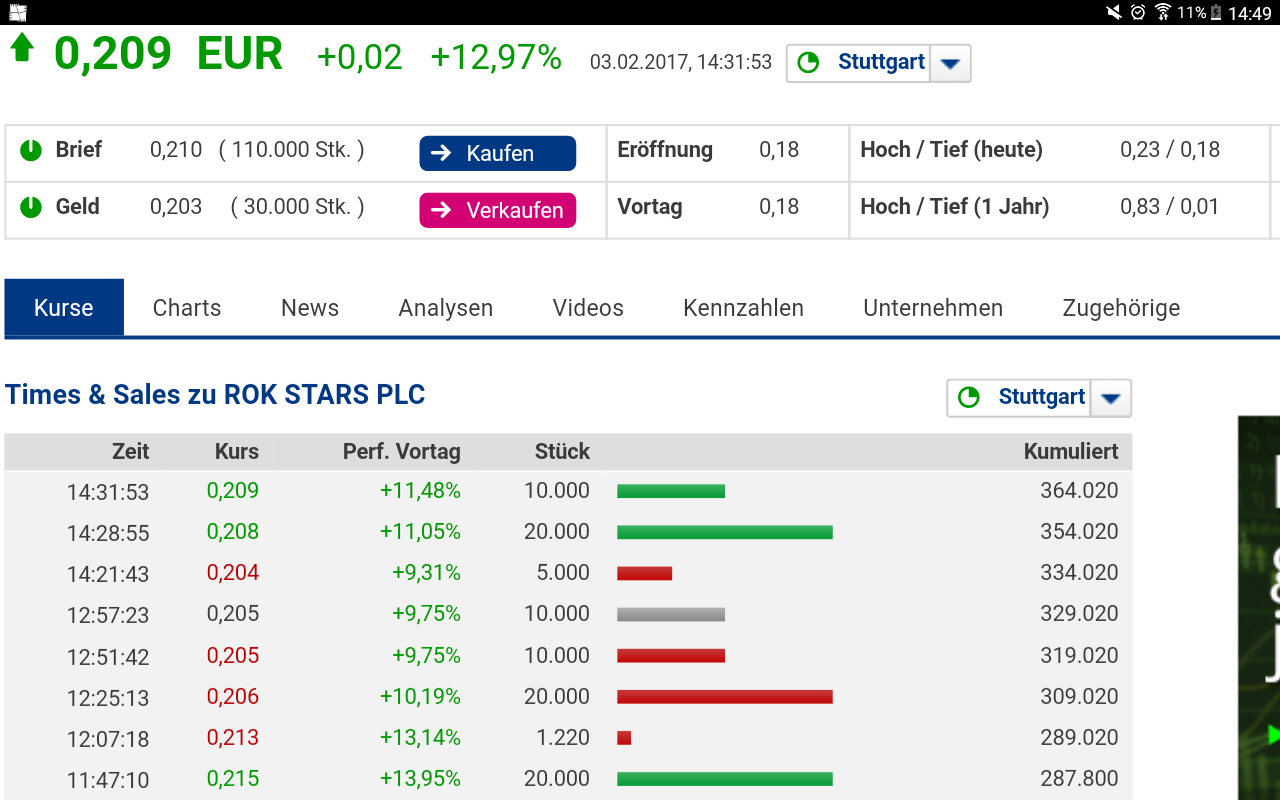
Task: Switch to the Charts tab
Action: 187,308
